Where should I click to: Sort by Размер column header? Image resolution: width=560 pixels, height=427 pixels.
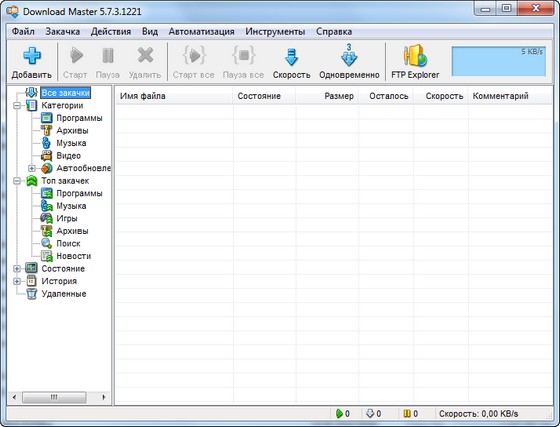click(x=327, y=96)
